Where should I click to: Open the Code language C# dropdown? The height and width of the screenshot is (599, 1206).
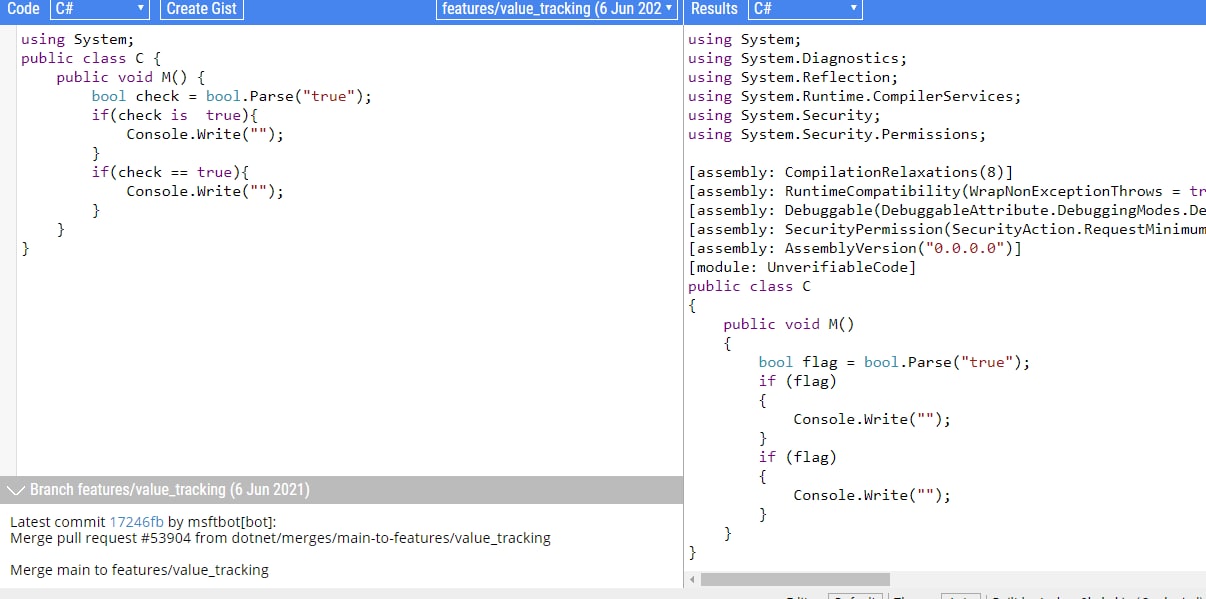coord(99,9)
